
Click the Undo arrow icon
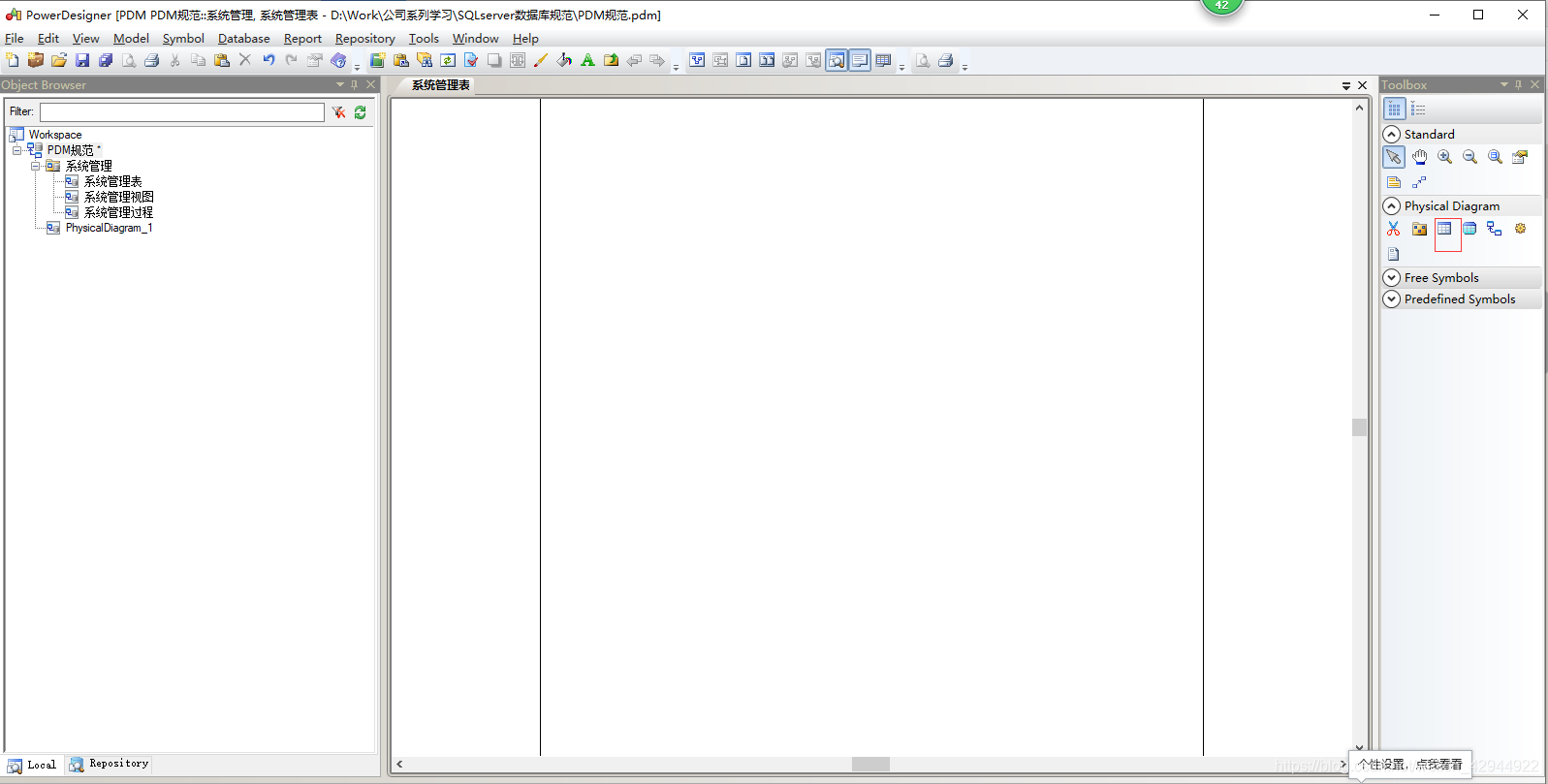(x=269, y=60)
